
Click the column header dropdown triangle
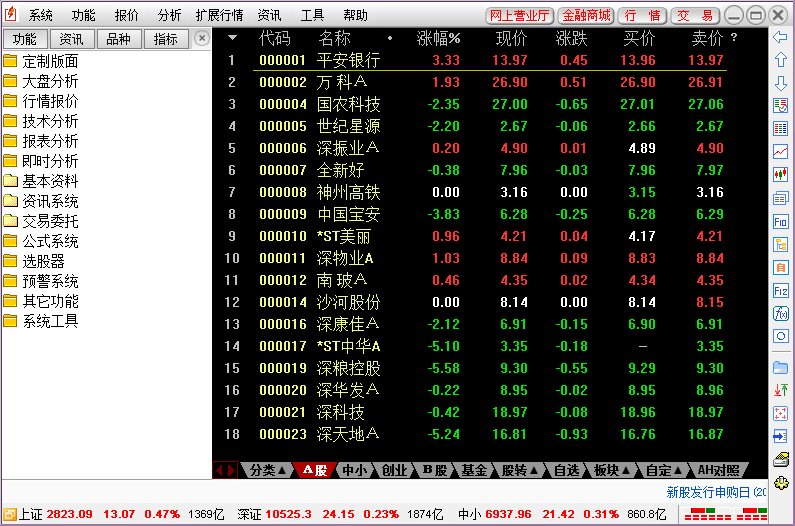click(232, 37)
